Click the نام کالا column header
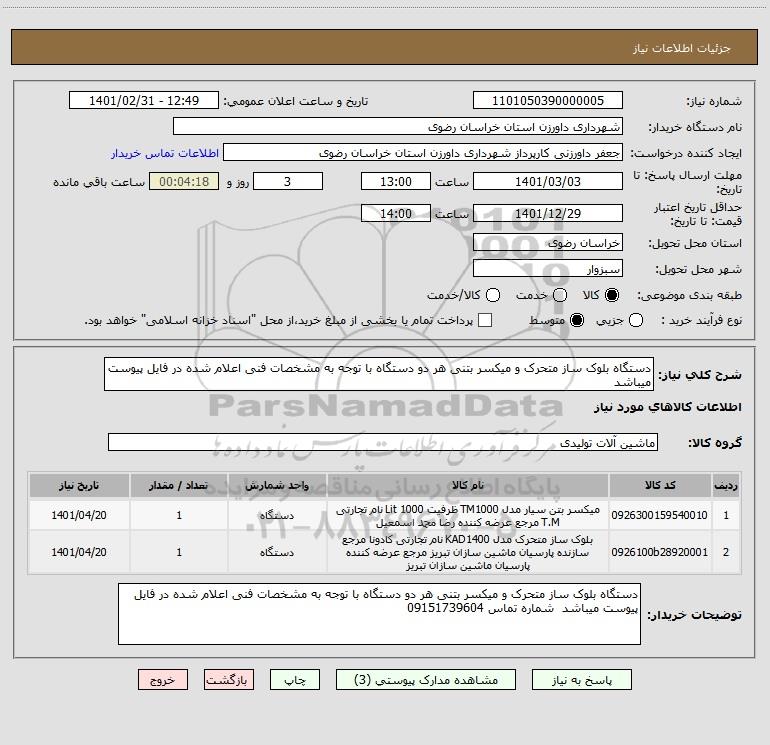 (468, 486)
